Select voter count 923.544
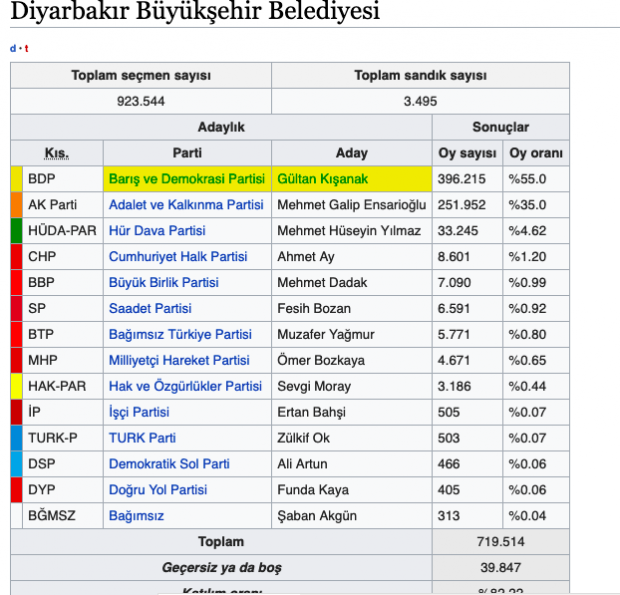The image size is (620, 595). click(x=141, y=101)
